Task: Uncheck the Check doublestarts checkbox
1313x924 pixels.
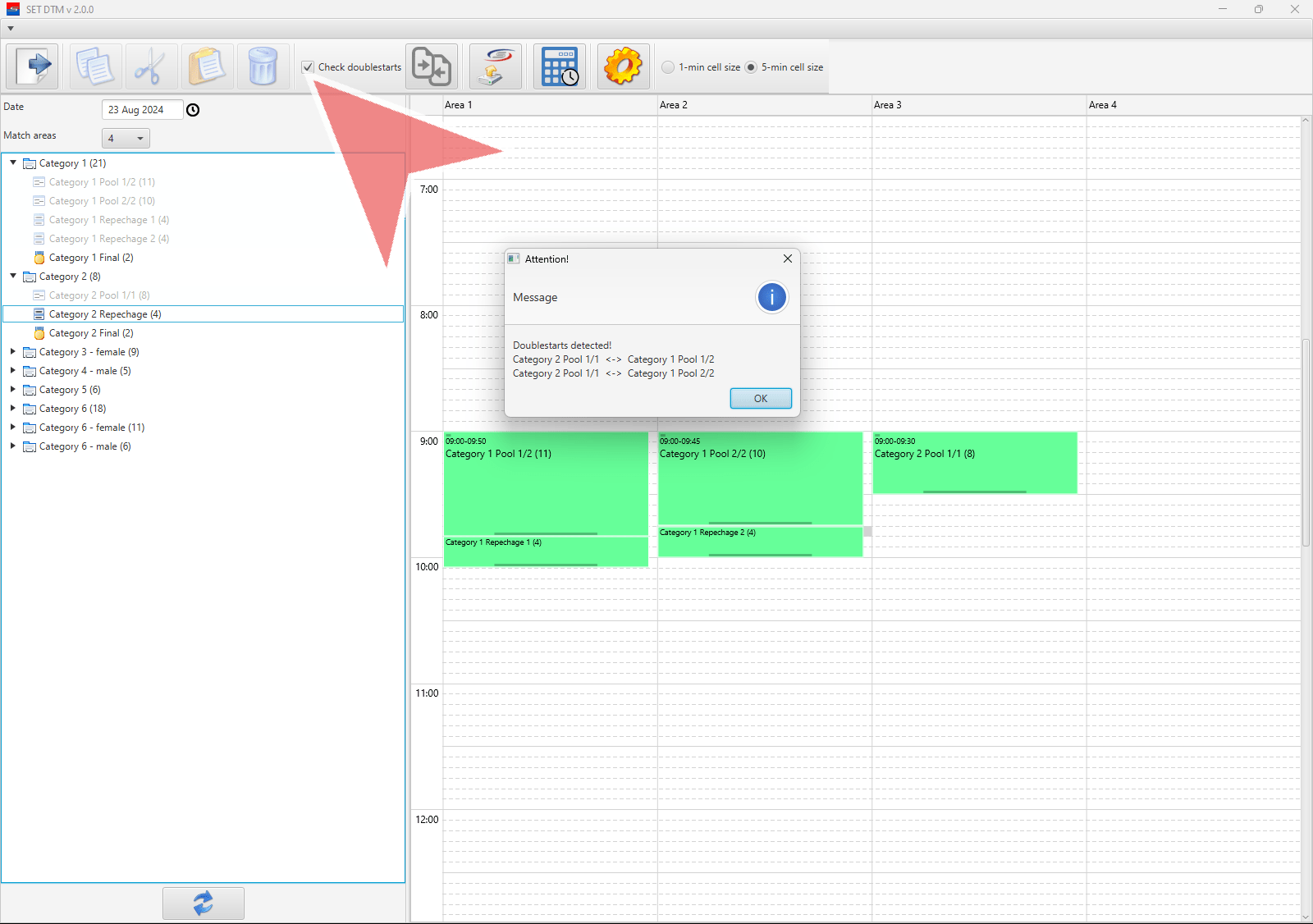Action: click(308, 67)
